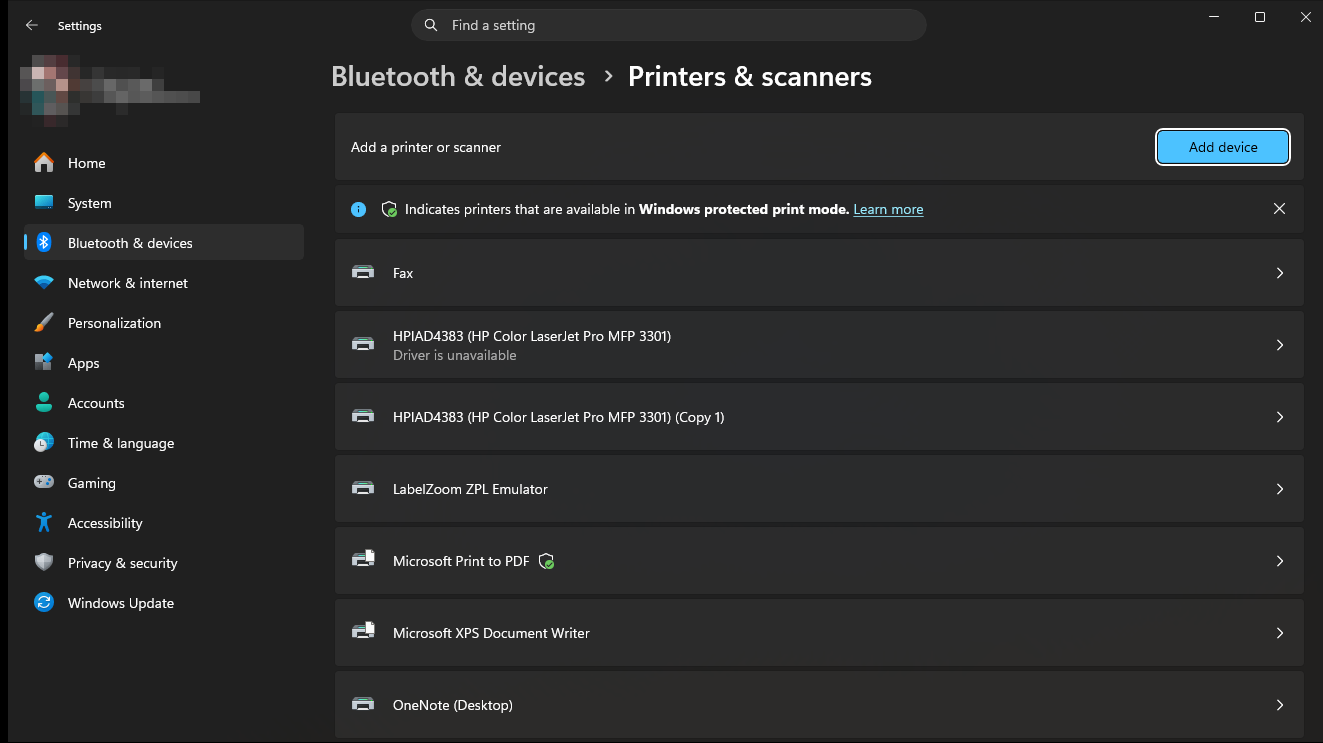
Task: Click the Time & language globe icon
Action: tap(44, 443)
